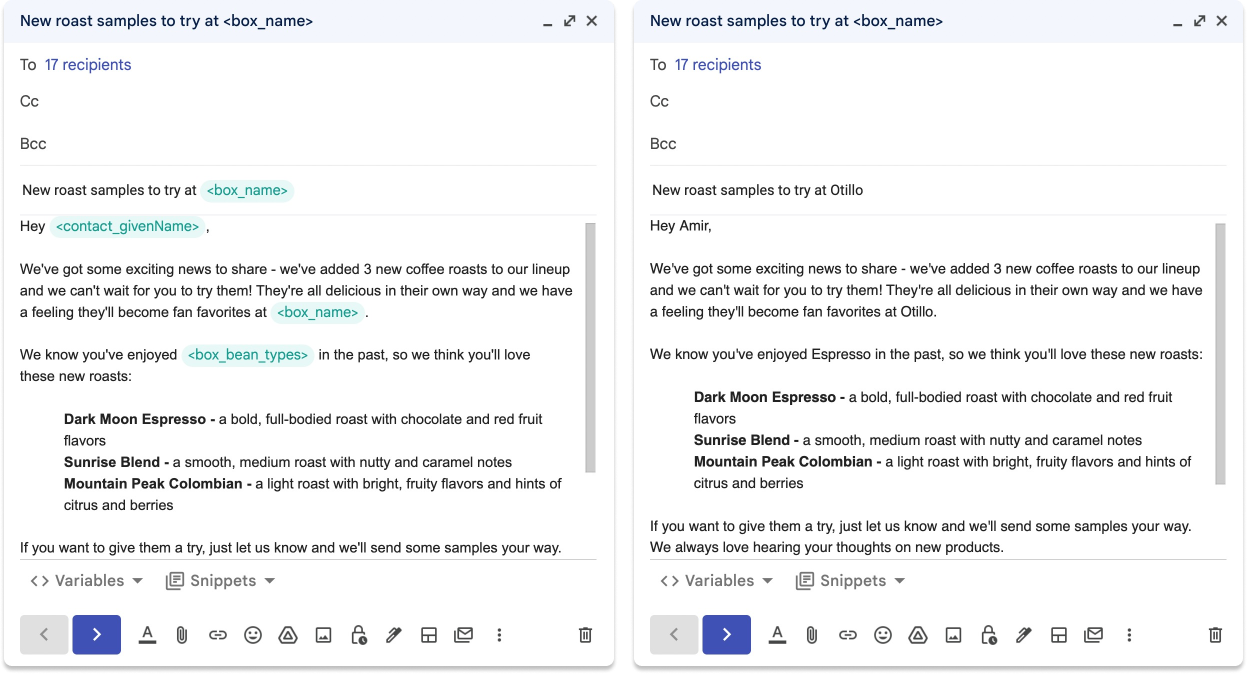Select the box_name variable in the subject

247,189
